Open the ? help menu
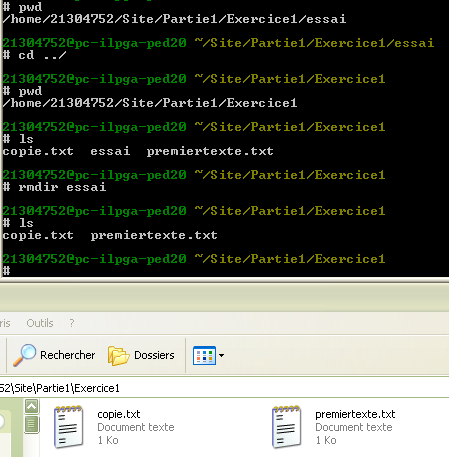The width and height of the screenshot is (449, 457). (x=72, y=323)
